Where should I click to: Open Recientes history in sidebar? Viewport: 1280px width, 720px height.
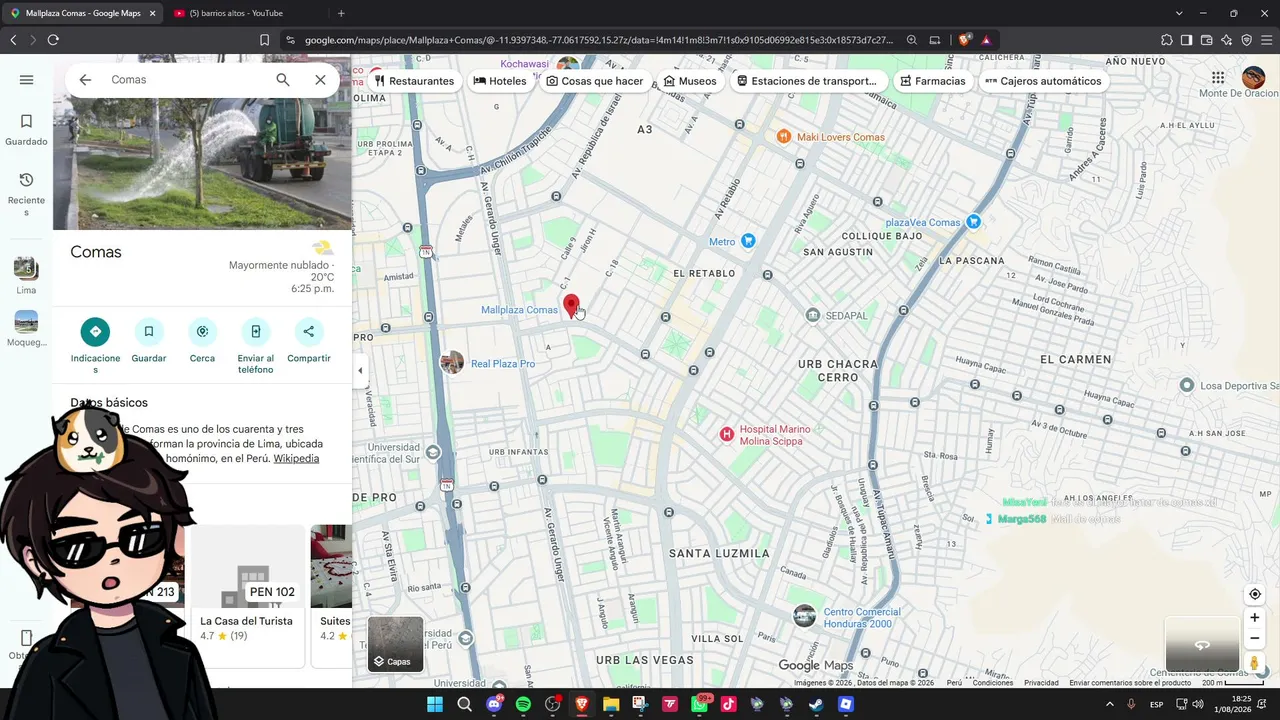(26, 194)
